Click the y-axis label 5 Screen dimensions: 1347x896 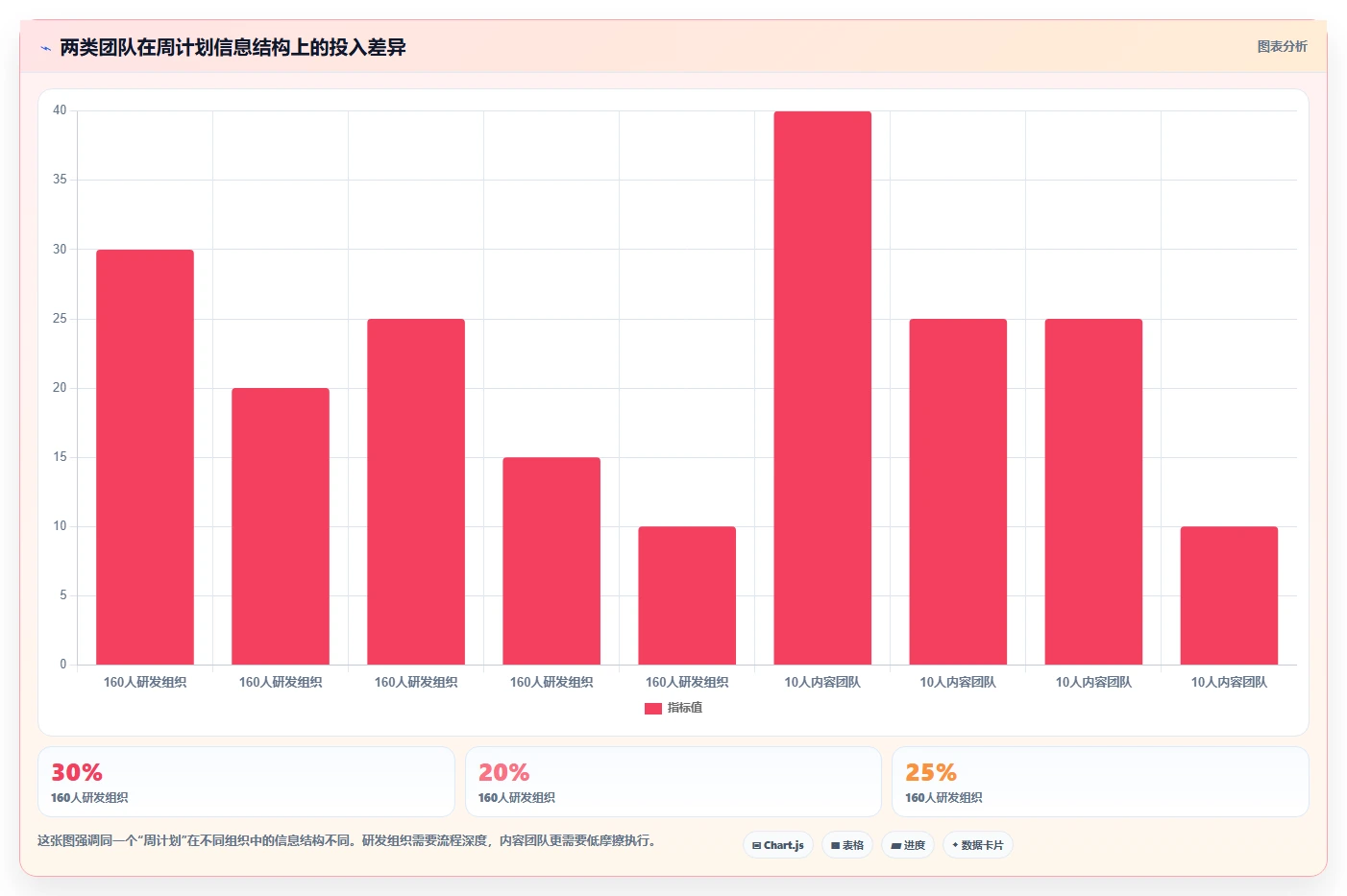pyautogui.click(x=63, y=595)
